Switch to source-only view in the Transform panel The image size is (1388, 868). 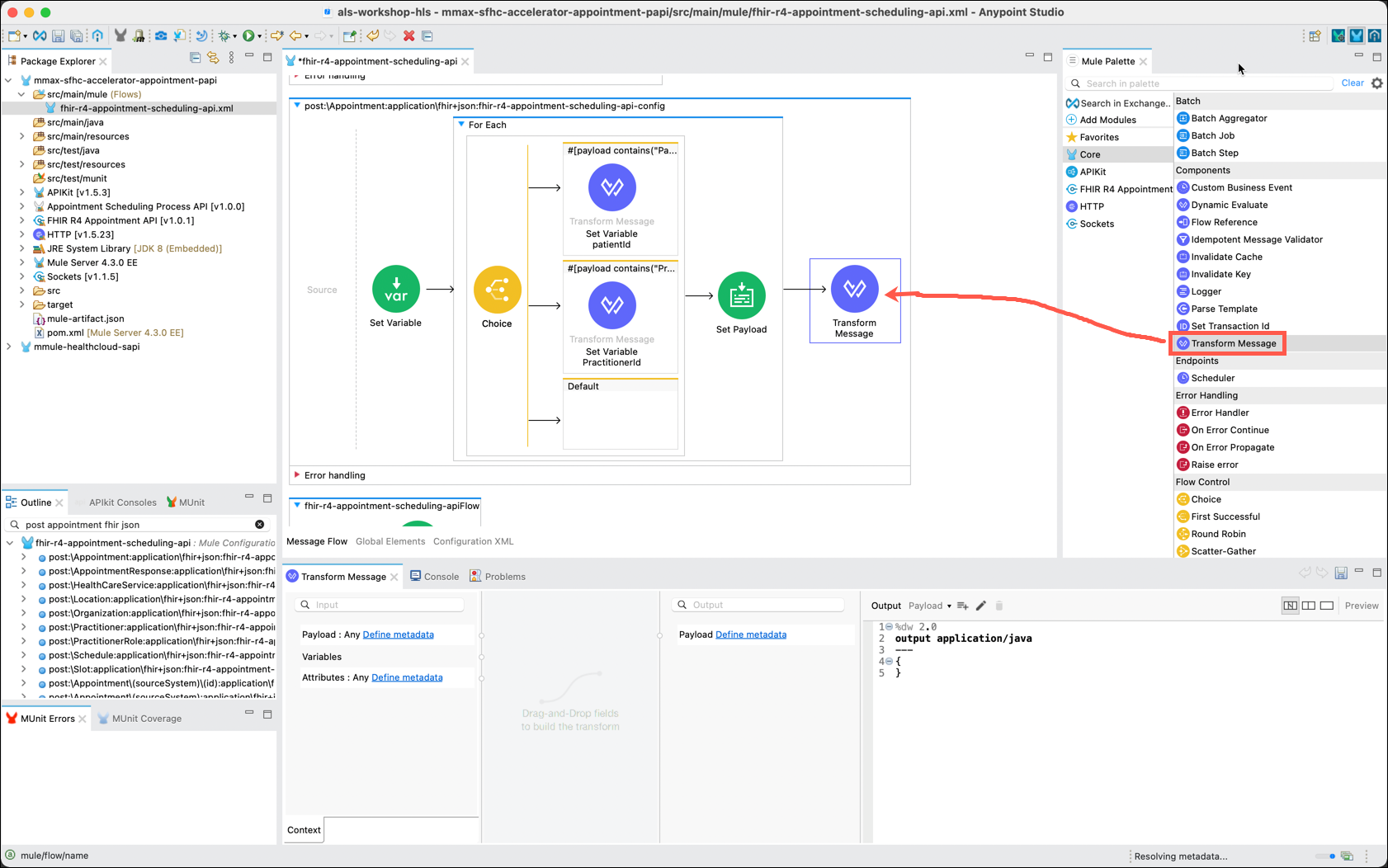pyautogui.click(x=1327, y=606)
